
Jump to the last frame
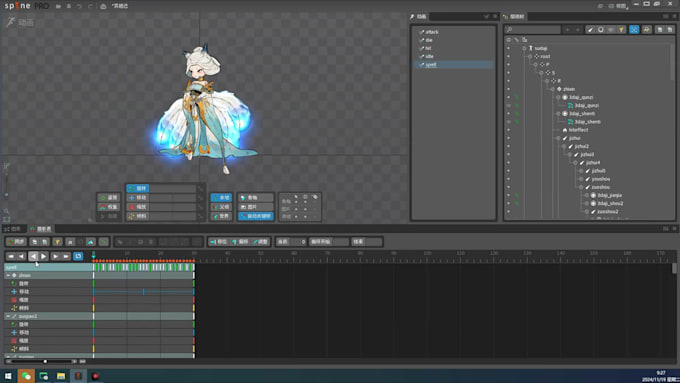[x=66, y=256]
